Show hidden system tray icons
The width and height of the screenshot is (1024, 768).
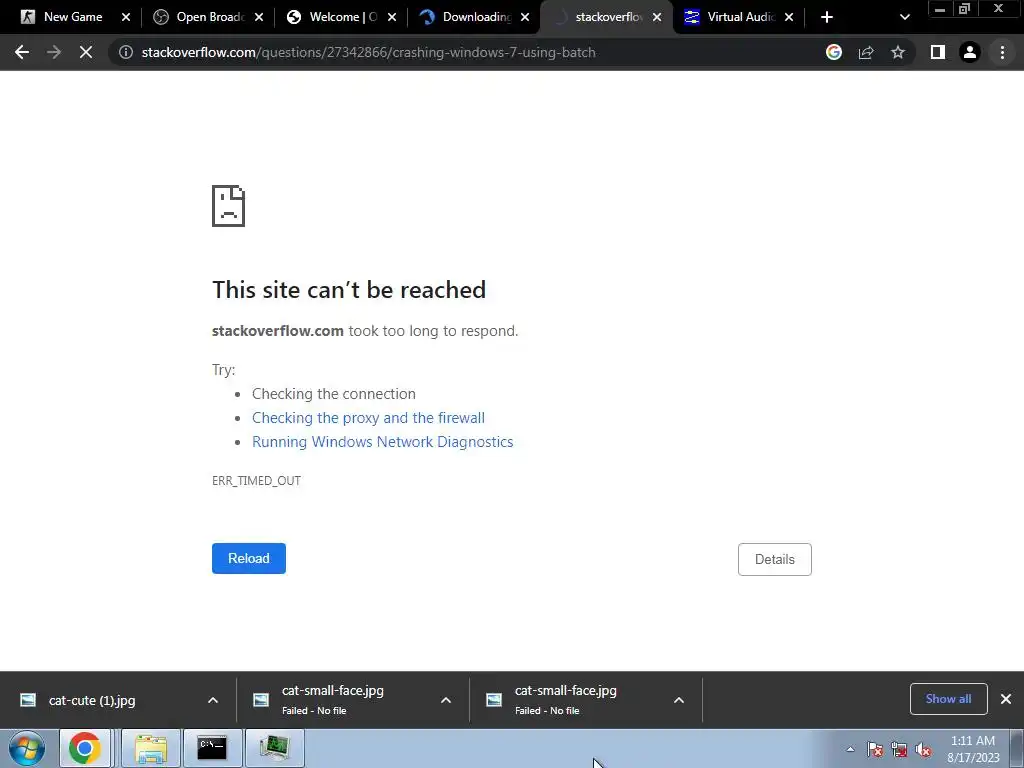click(x=850, y=749)
